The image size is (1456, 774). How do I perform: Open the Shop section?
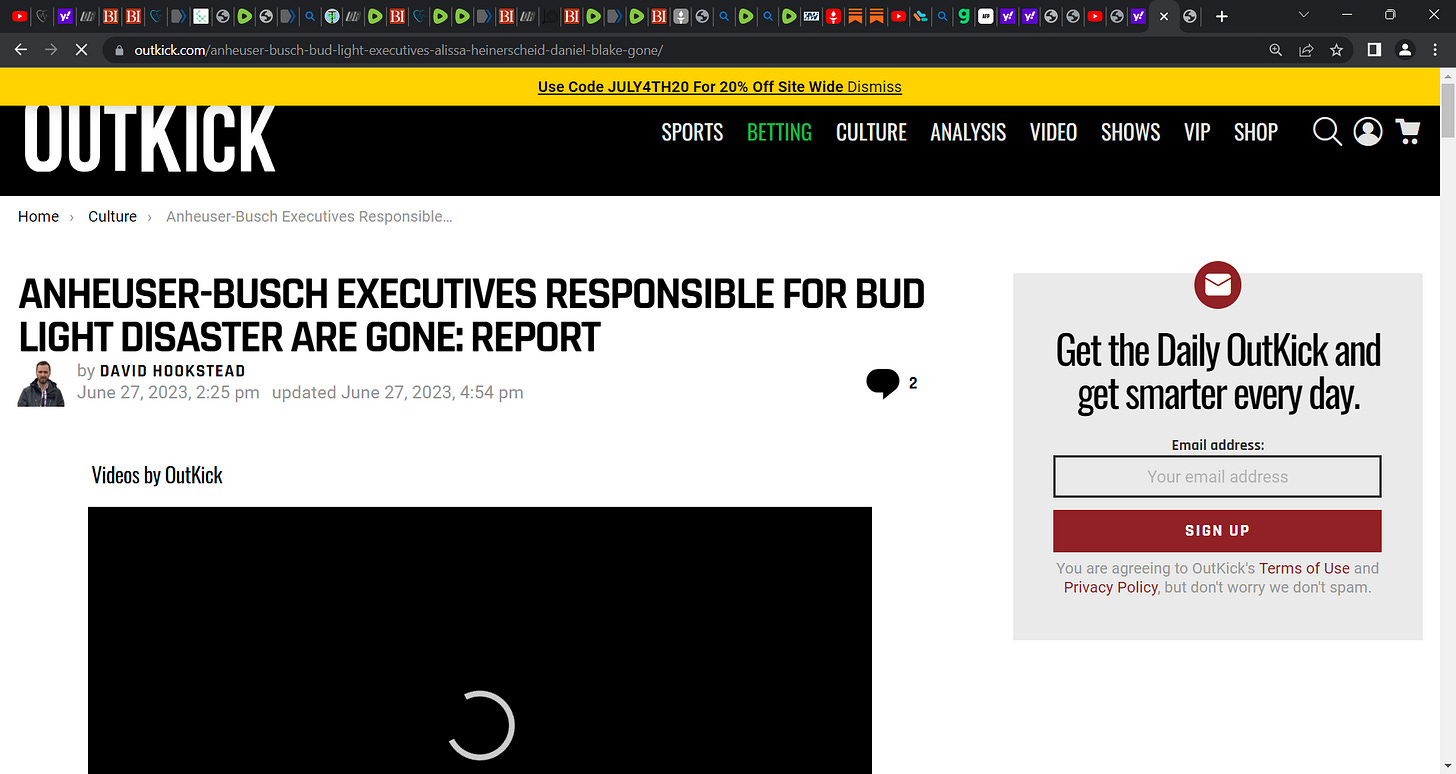[1256, 132]
